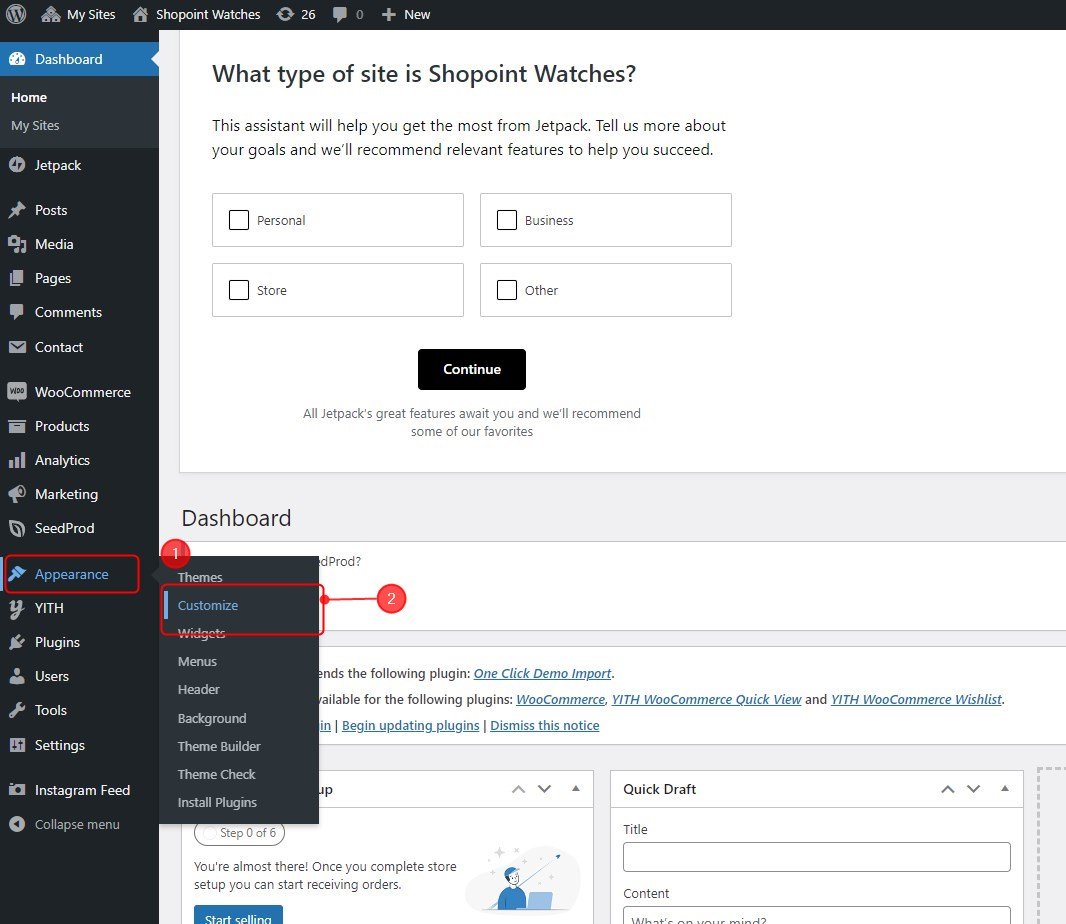This screenshot has width=1066, height=924.
Task: Click the WooCommerce logo icon
Action: [x=17, y=392]
